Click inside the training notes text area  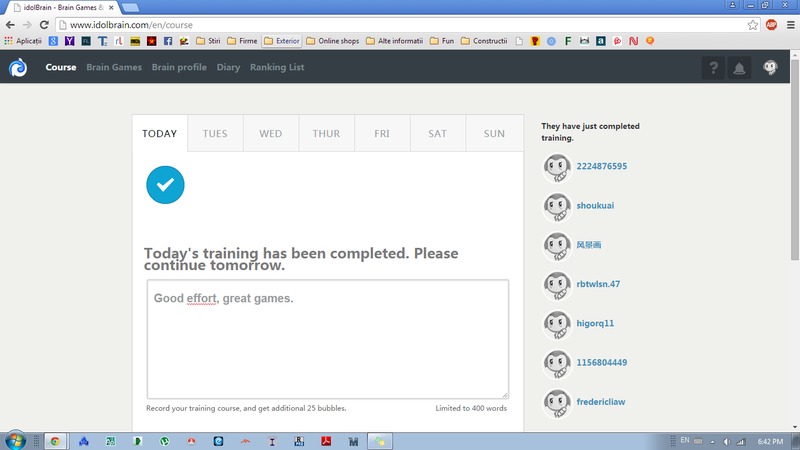point(327,340)
